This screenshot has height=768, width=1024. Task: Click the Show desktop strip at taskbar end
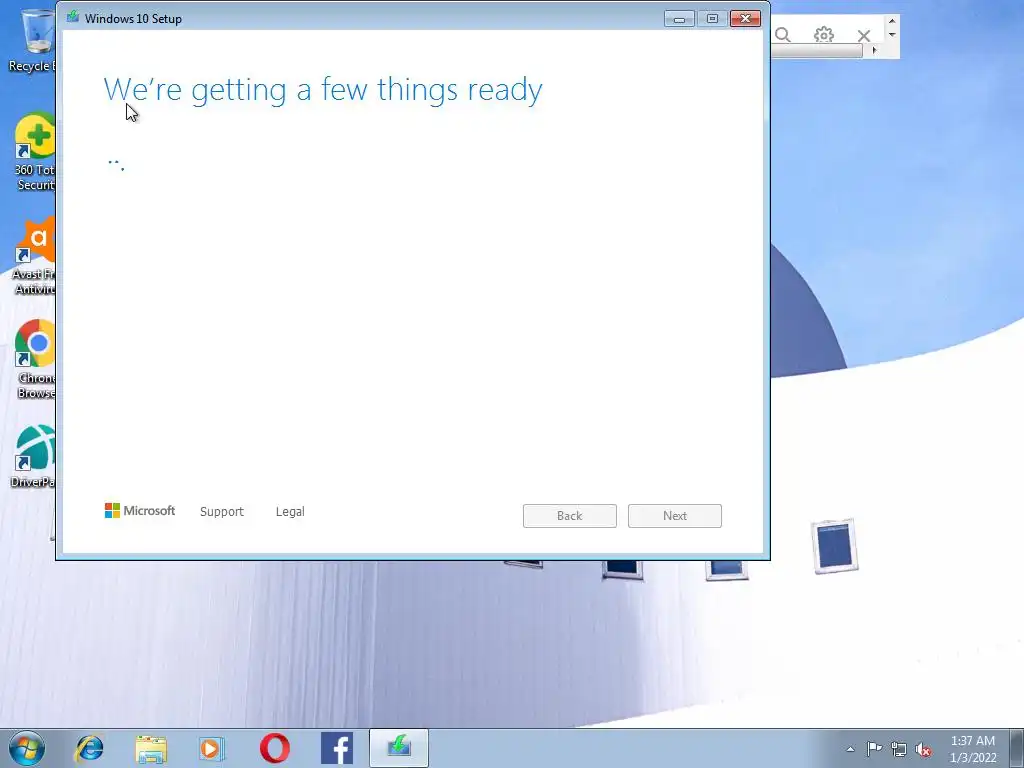(x=1019, y=748)
